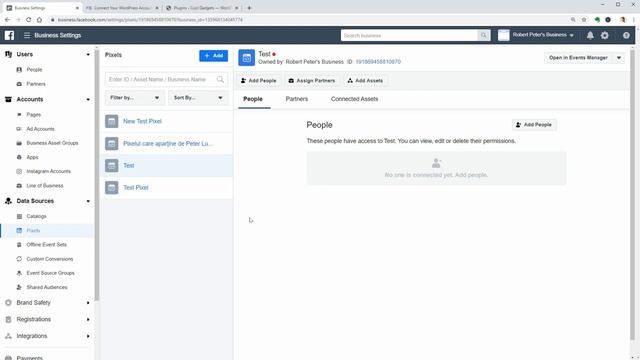Open Custom Conversions

click(x=50, y=259)
